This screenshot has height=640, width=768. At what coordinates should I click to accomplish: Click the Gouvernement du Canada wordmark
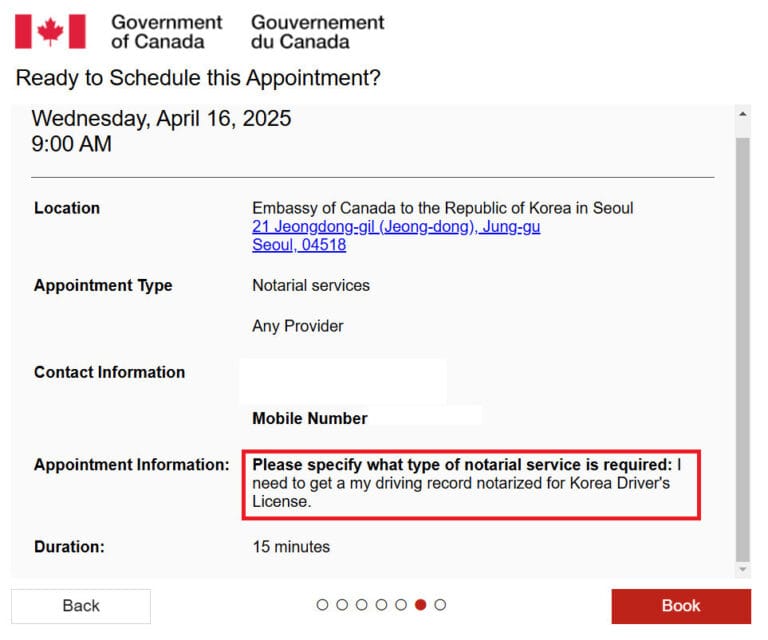coord(317,31)
